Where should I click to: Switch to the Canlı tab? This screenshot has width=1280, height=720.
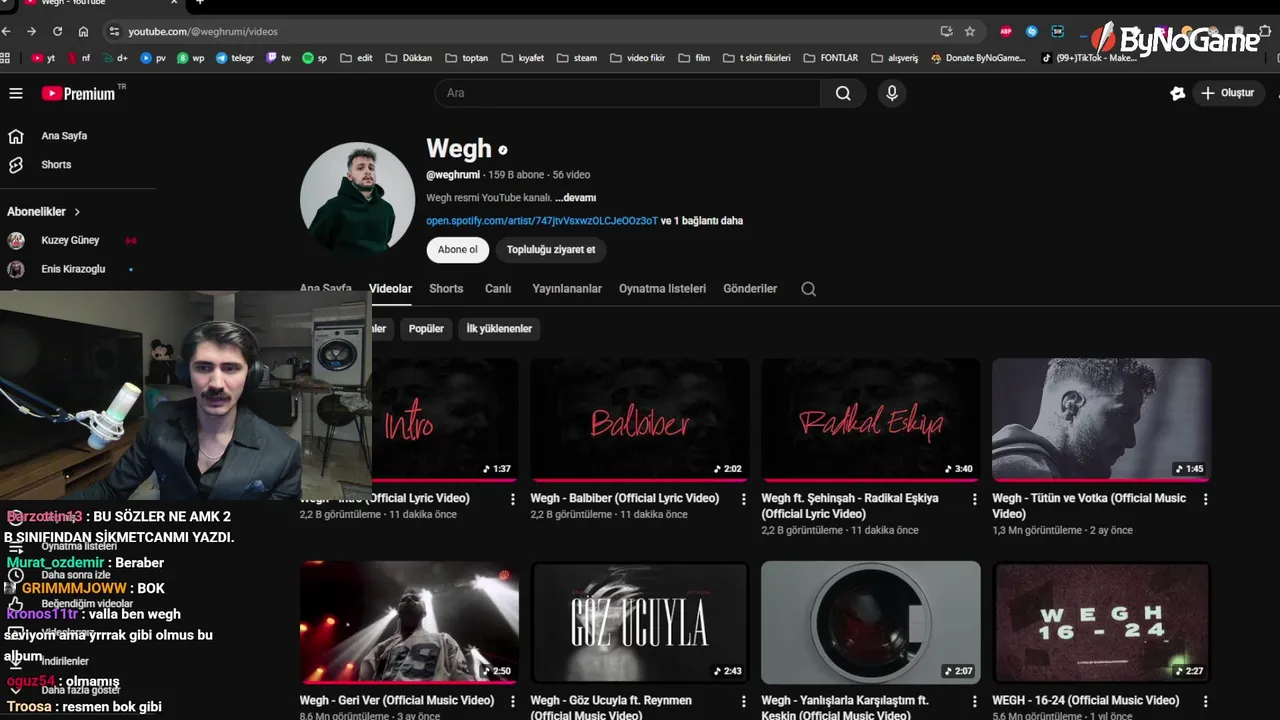tap(498, 288)
